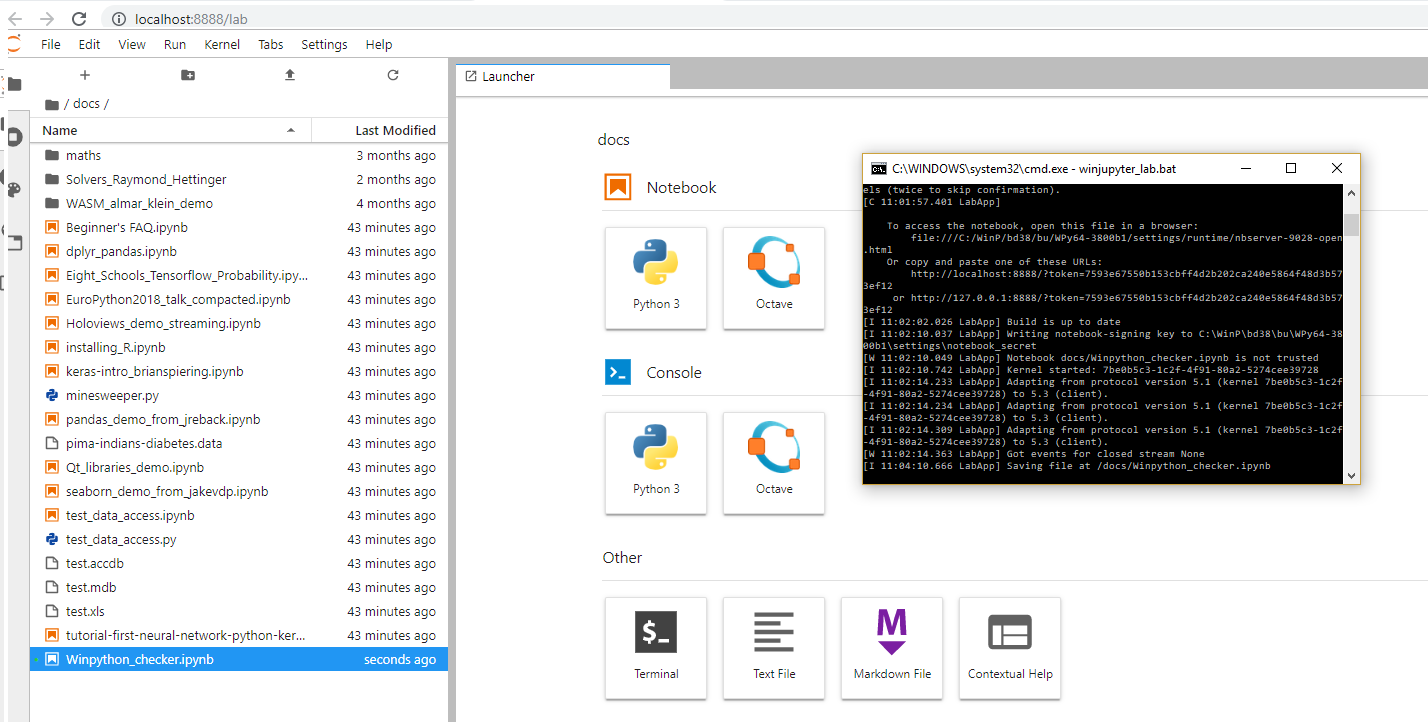Launch a Python 3 notebook from the Launcher
Screen dimensions: 1428x722
655,278
